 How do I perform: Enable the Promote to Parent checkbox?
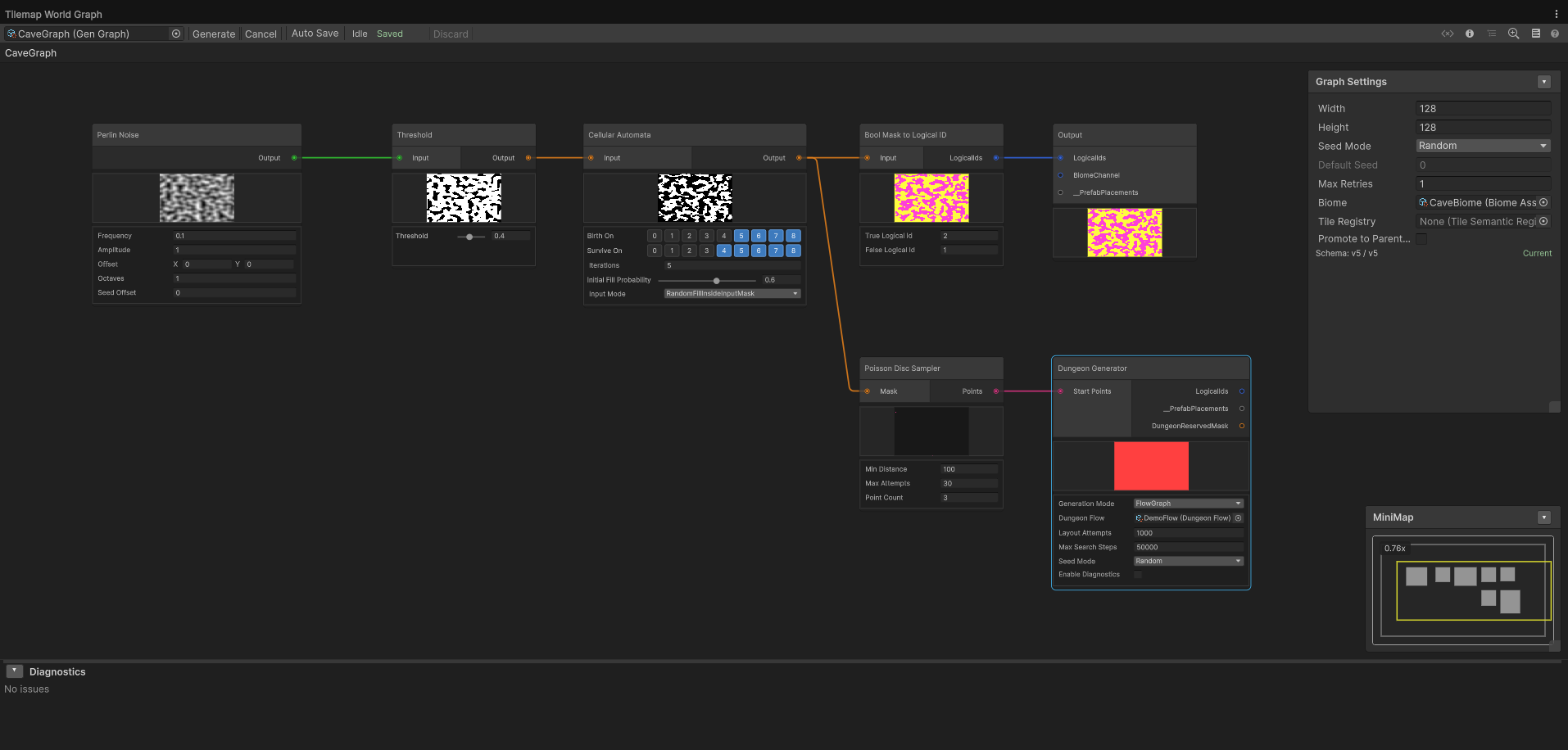coord(1421,238)
